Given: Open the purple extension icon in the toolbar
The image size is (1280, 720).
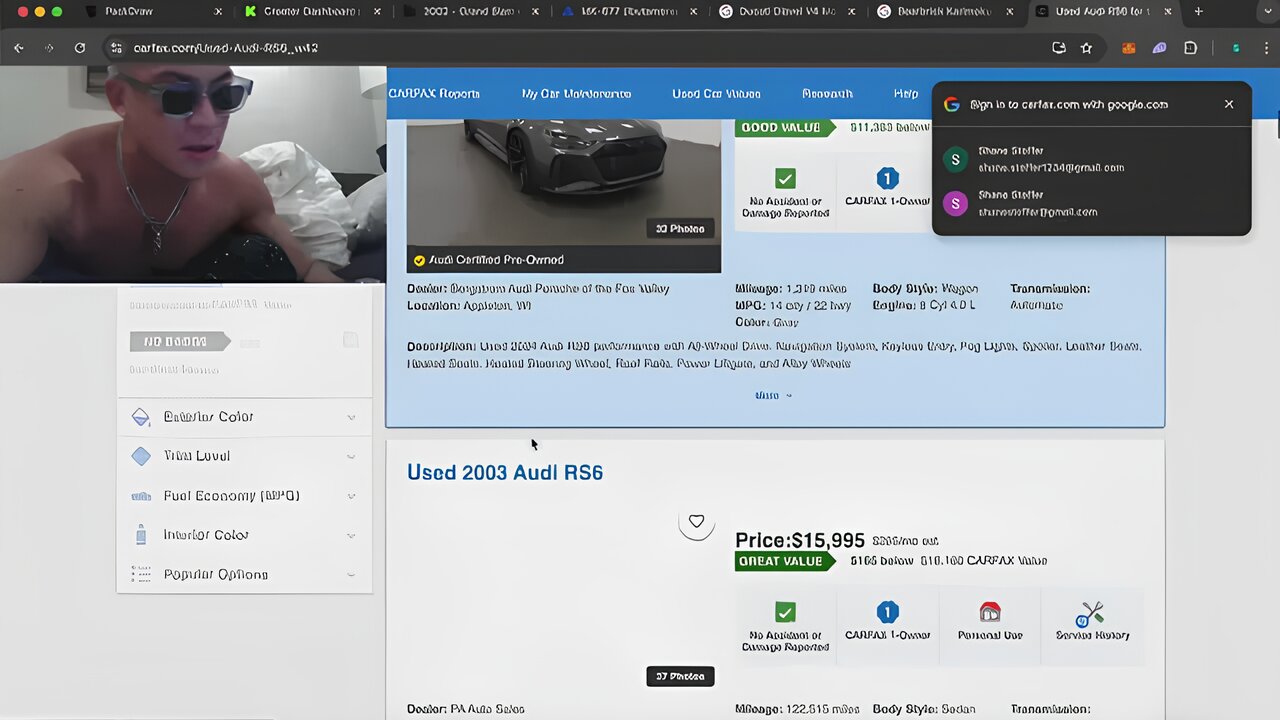Looking at the screenshot, I should (x=1159, y=48).
